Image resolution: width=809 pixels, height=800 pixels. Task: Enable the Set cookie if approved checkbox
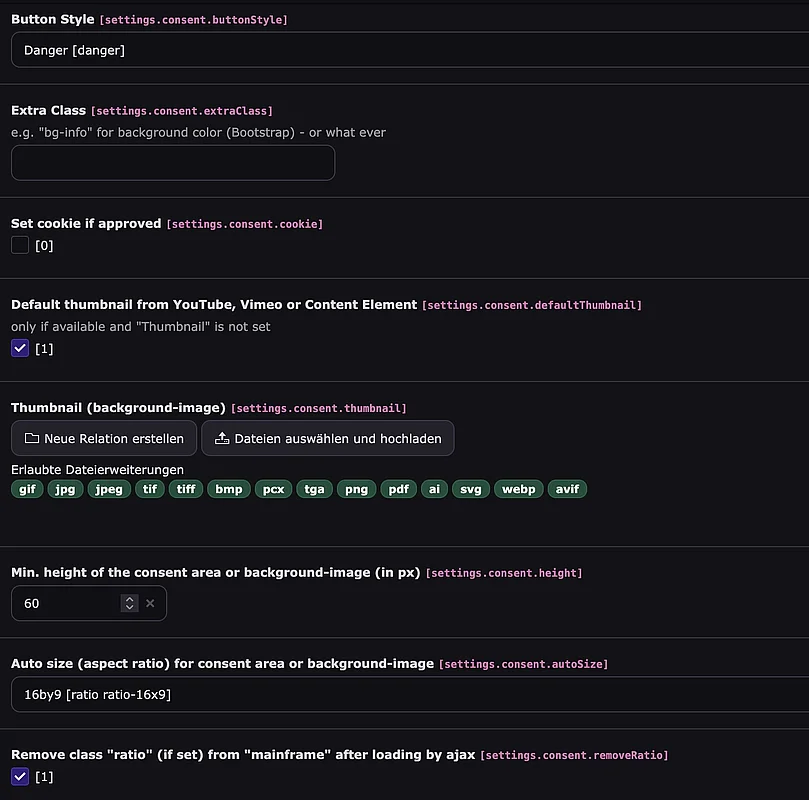20,245
